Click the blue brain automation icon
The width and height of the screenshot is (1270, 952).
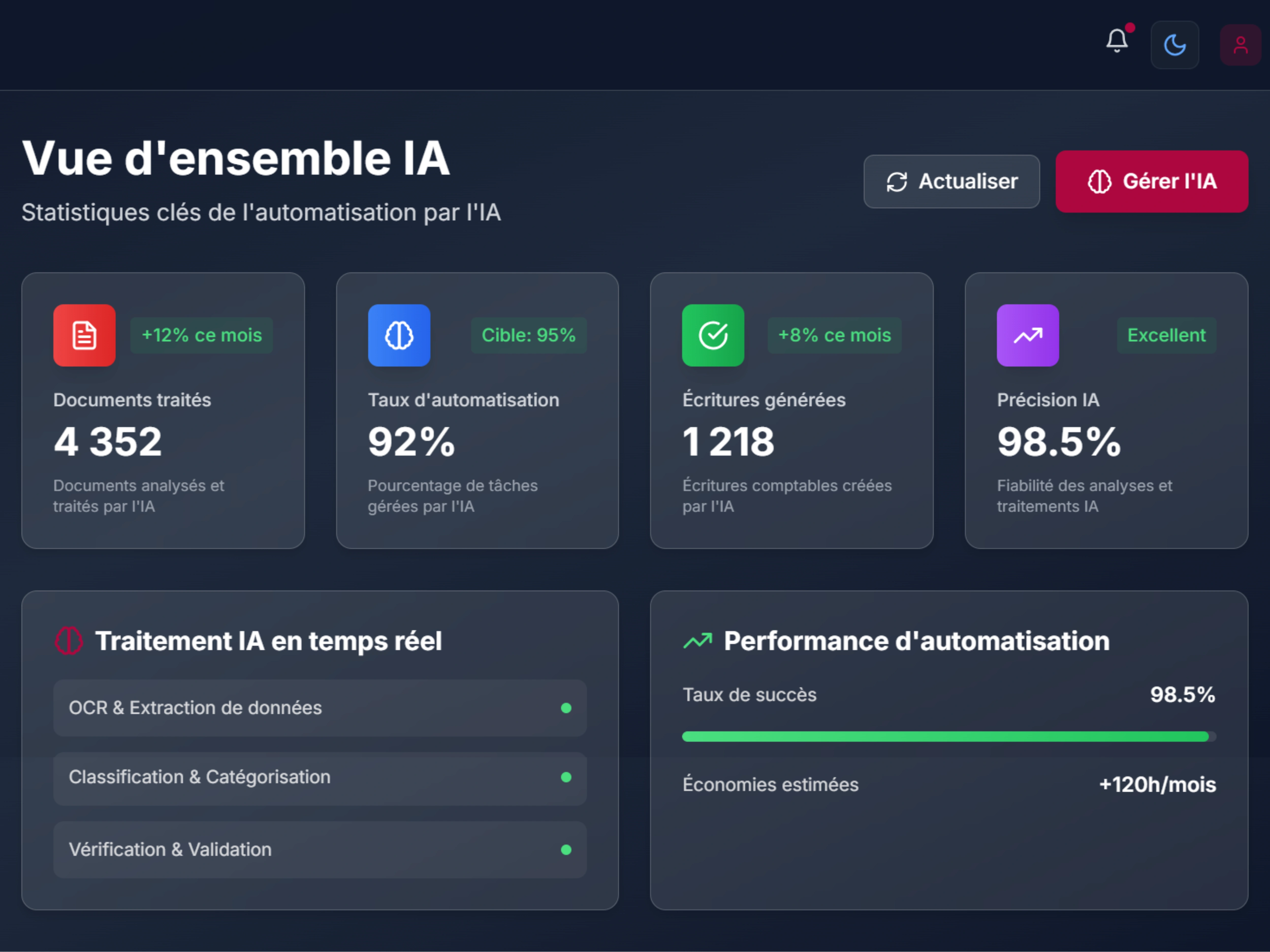click(x=399, y=335)
